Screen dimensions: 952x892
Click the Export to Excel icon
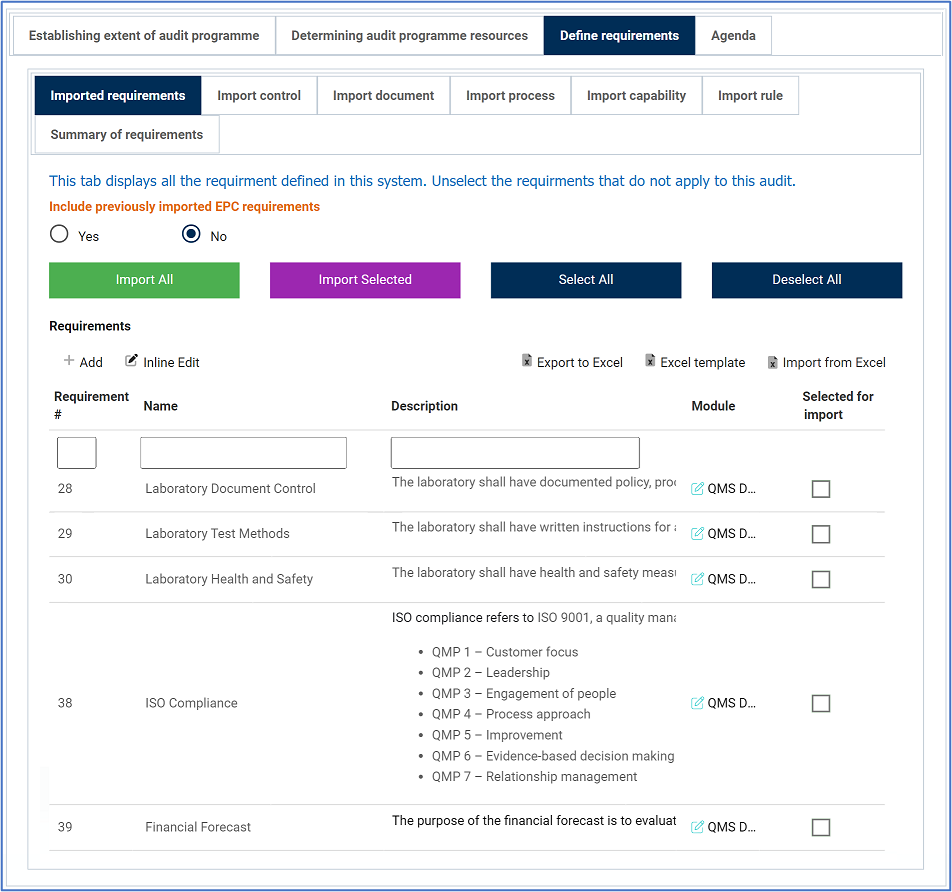527,362
